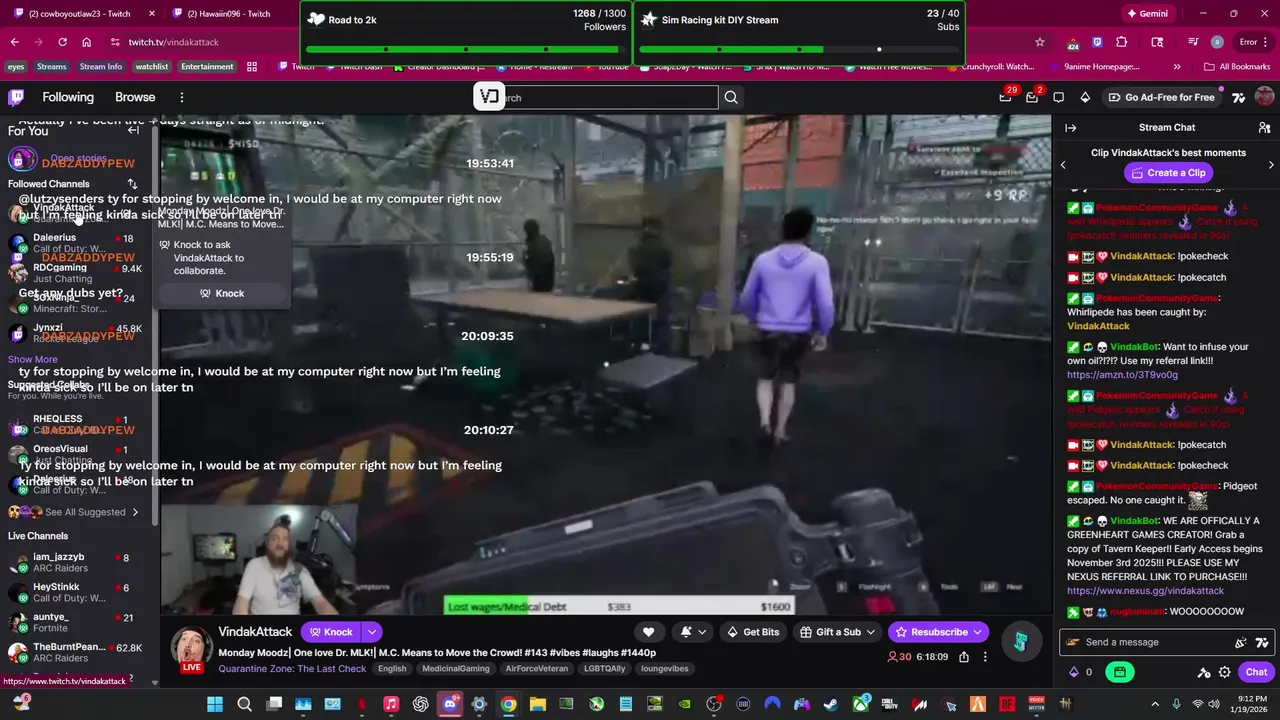Click Show More in followed channels

pos(33,359)
